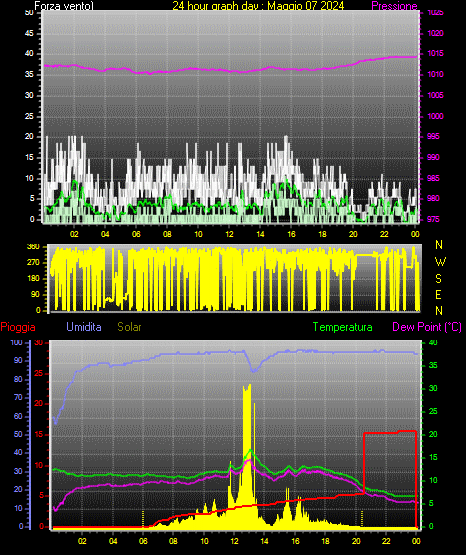This screenshot has width=466, height=555.
Task: Select the 'Forza vento)' wind label
Action: click(x=64, y=6)
